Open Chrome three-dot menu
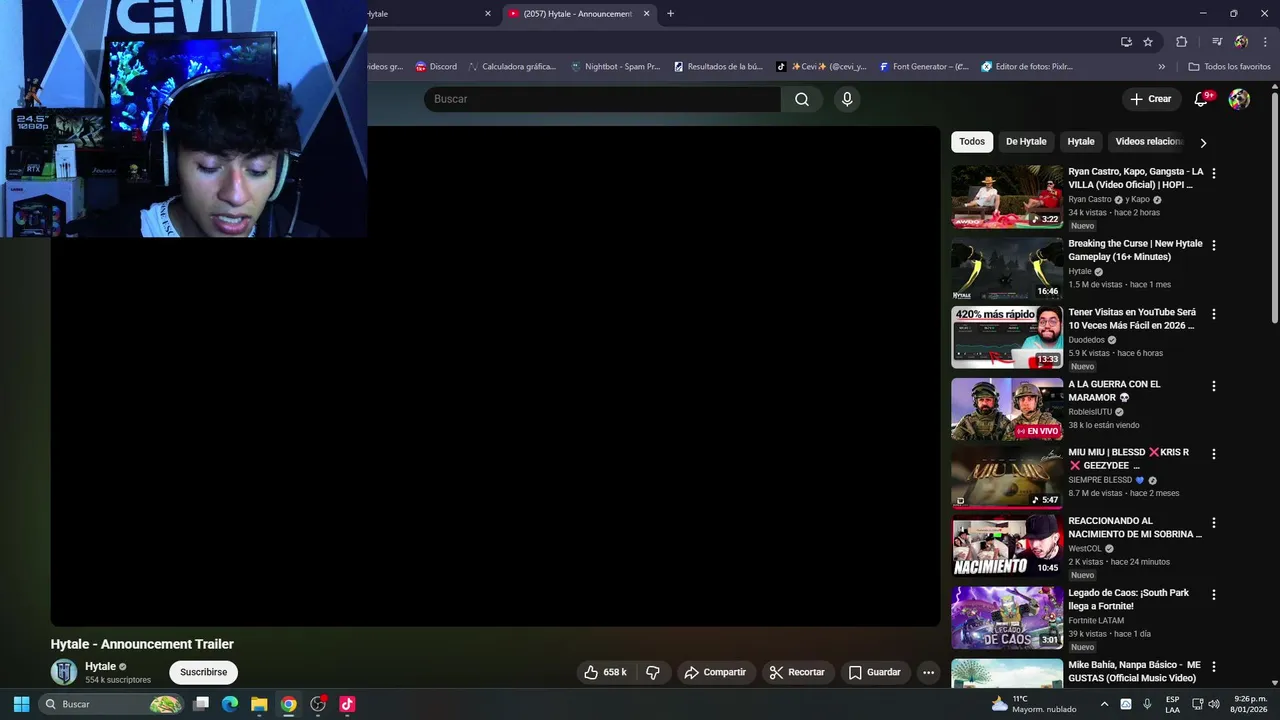This screenshot has height=720, width=1280. [1264, 42]
